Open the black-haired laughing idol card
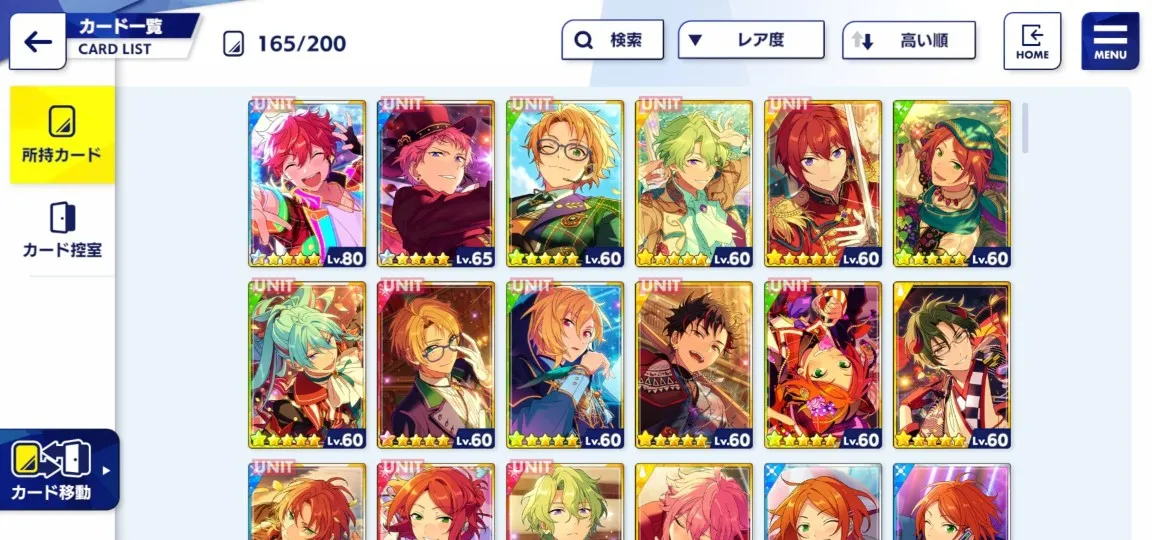1152x540 pixels. (x=694, y=365)
